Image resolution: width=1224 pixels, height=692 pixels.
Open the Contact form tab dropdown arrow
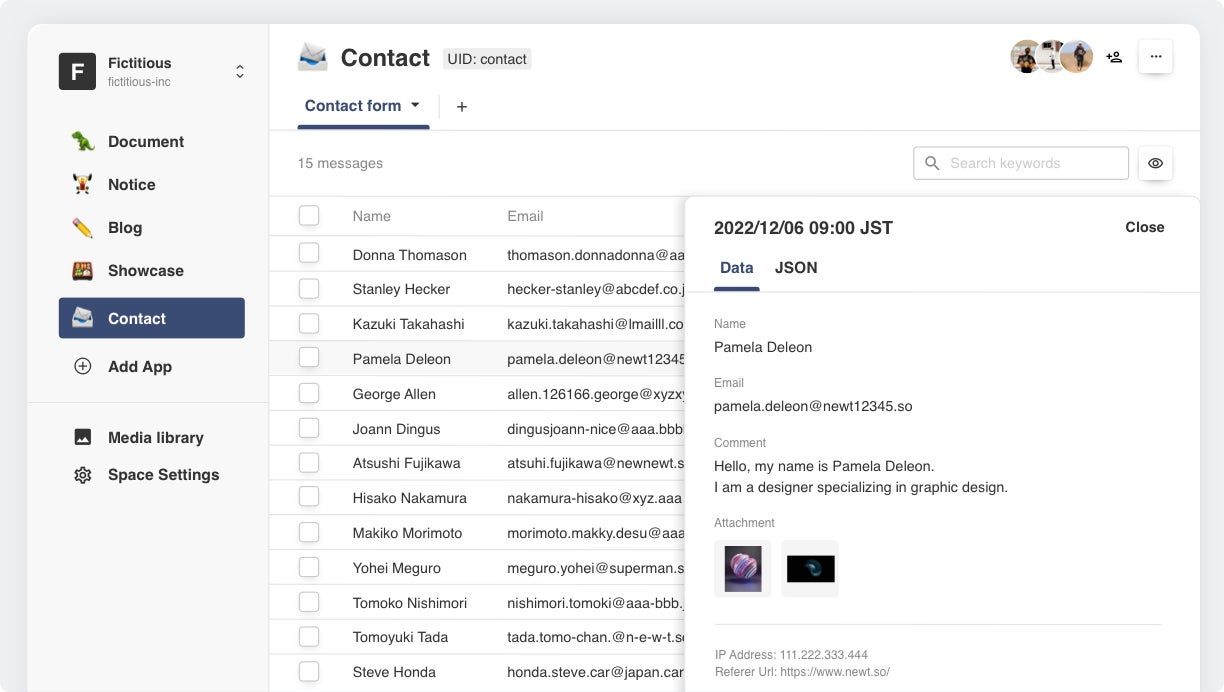[x=416, y=105]
